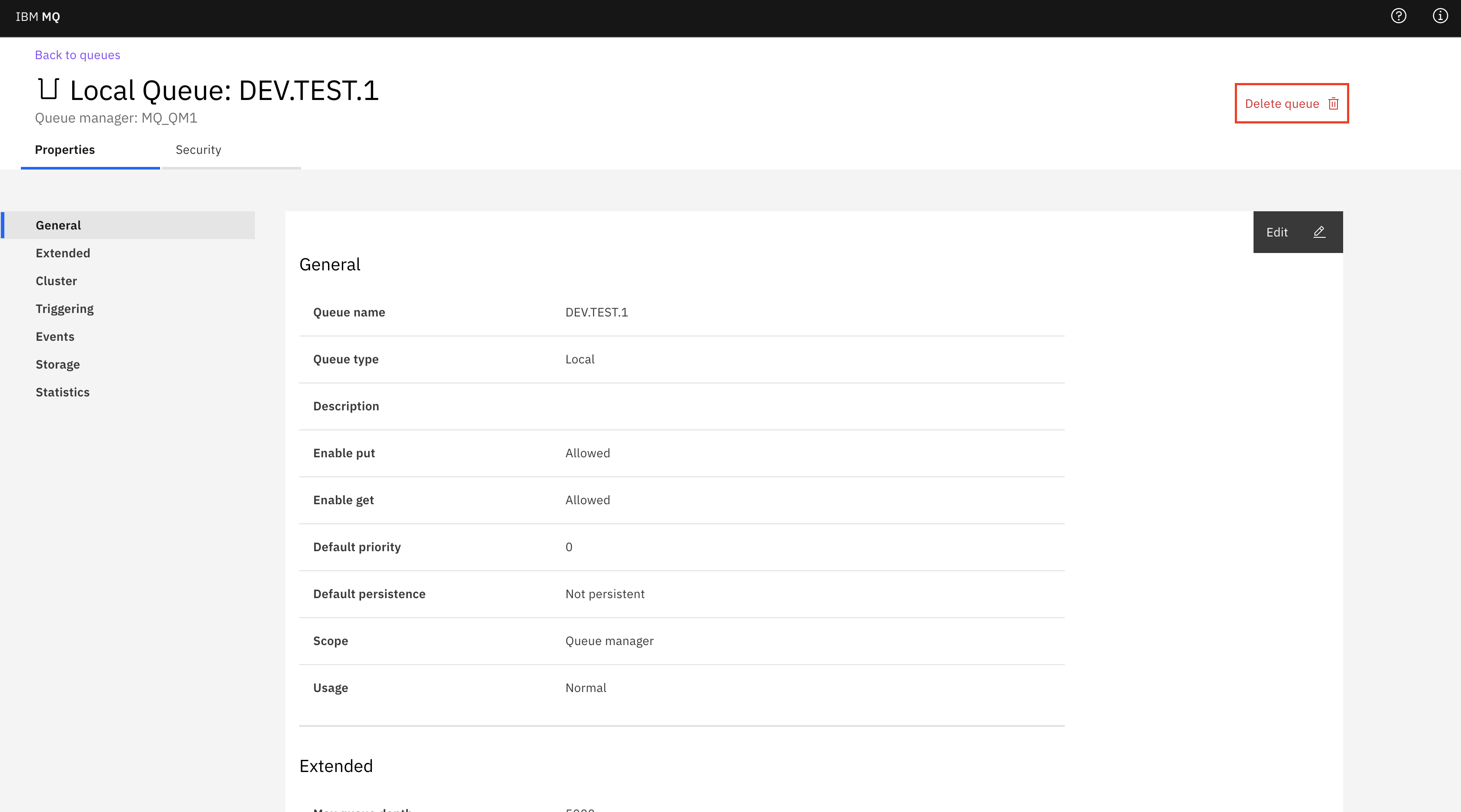Open the Storage properties section
The image size is (1461, 812).
click(x=57, y=364)
